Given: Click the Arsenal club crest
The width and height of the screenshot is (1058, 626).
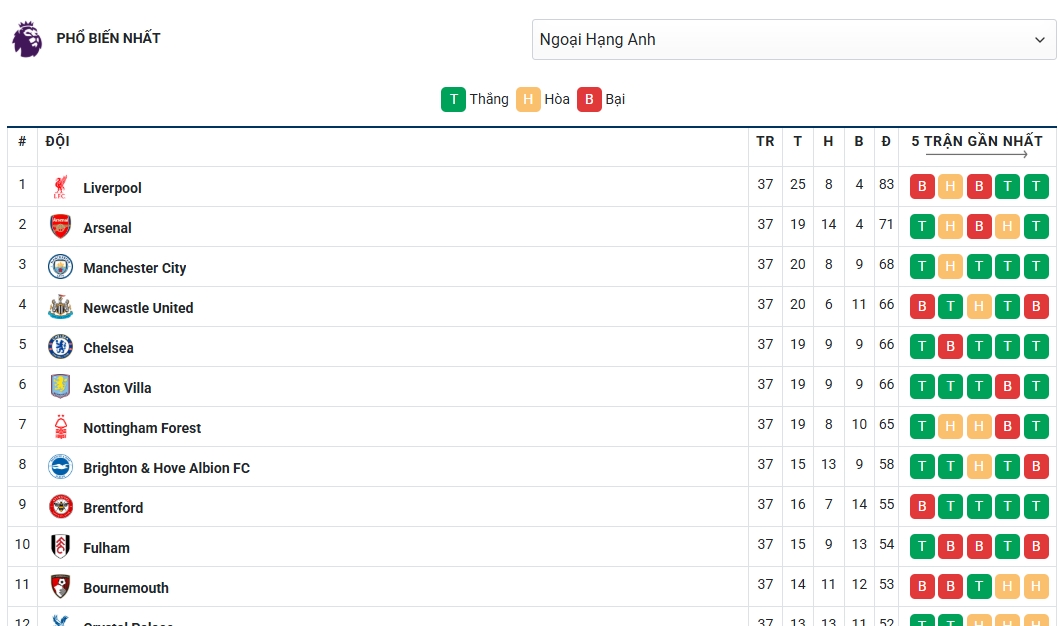Looking at the screenshot, I should pos(60,227).
